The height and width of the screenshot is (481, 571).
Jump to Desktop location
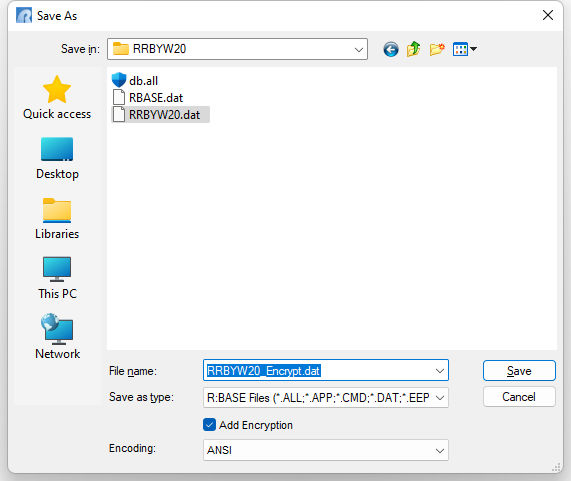pos(57,158)
